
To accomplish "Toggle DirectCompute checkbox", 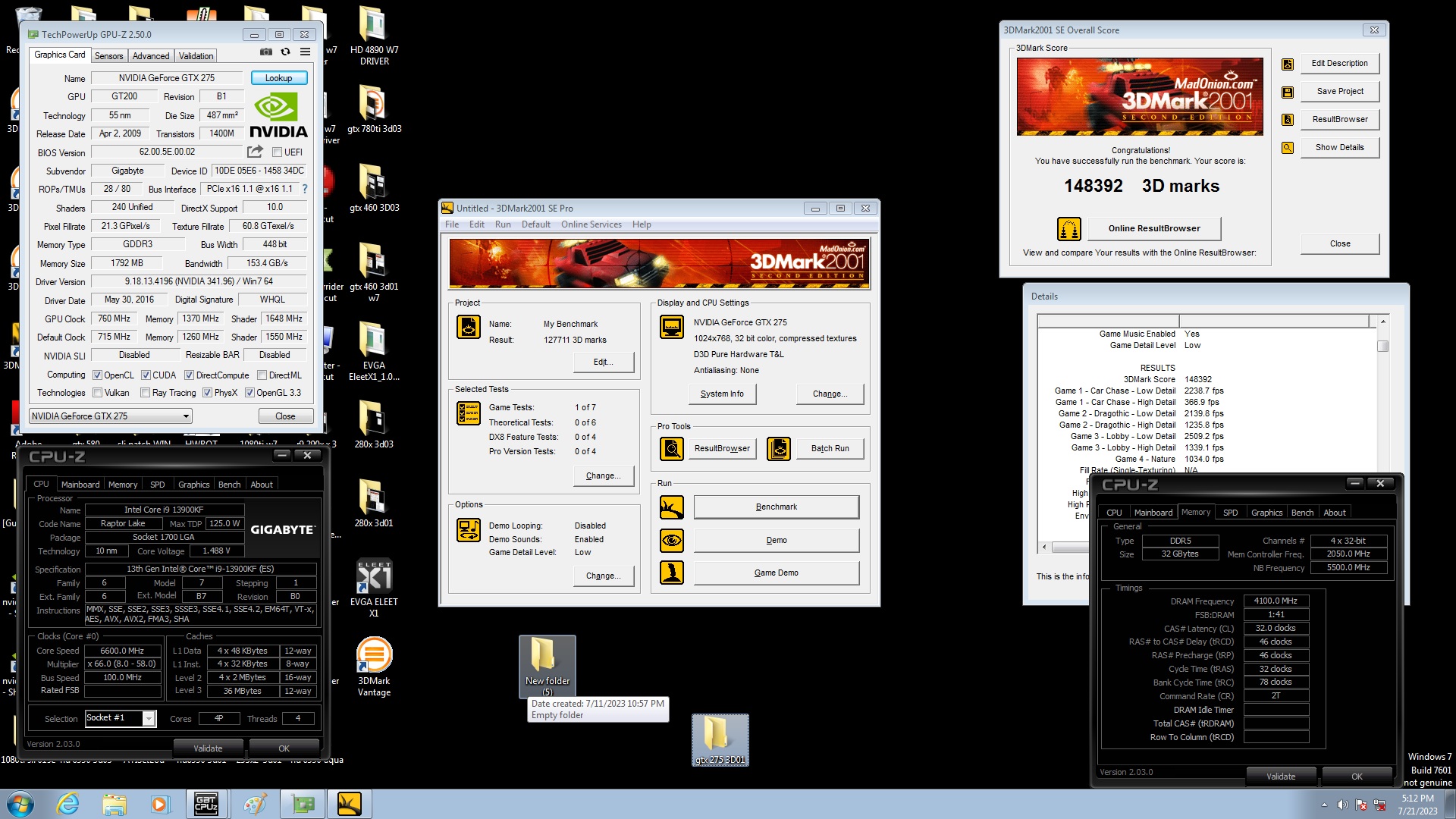I will pos(190,375).
